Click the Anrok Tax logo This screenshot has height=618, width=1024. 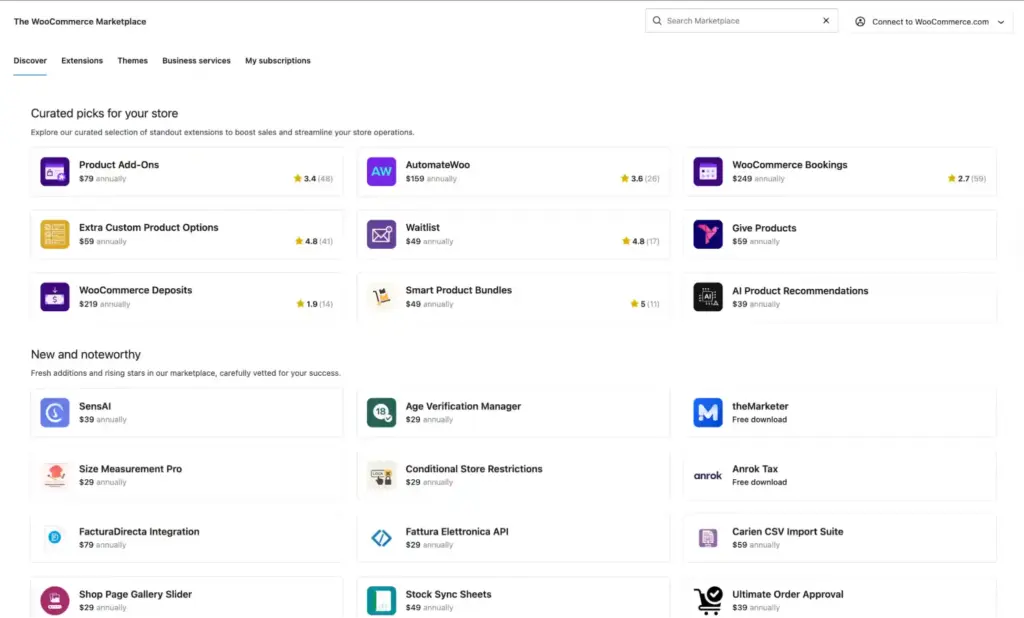click(708, 474)
